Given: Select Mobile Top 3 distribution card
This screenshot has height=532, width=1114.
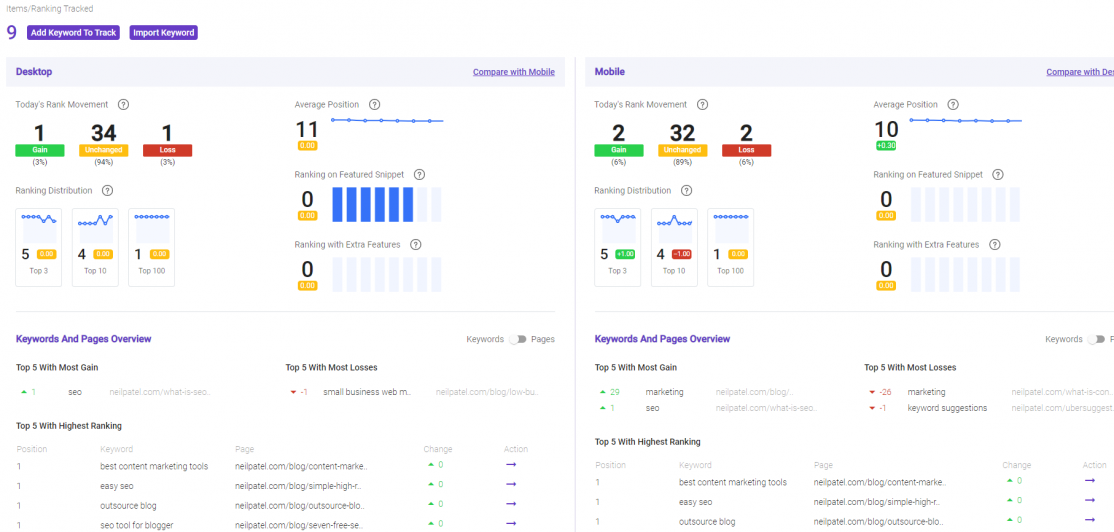Looking at the screenshot, I should (x=617, y=247).
